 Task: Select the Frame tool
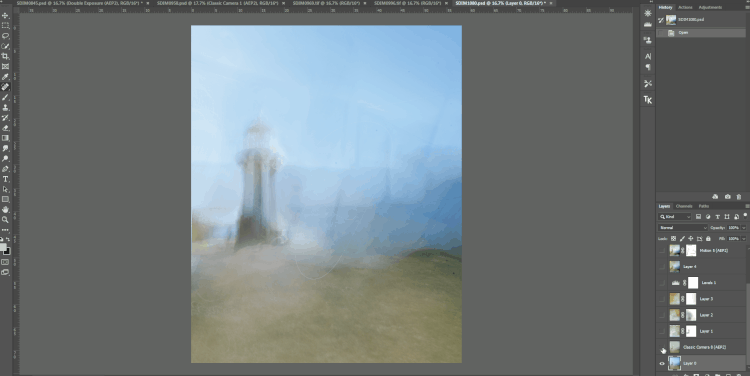click(5, 66)
